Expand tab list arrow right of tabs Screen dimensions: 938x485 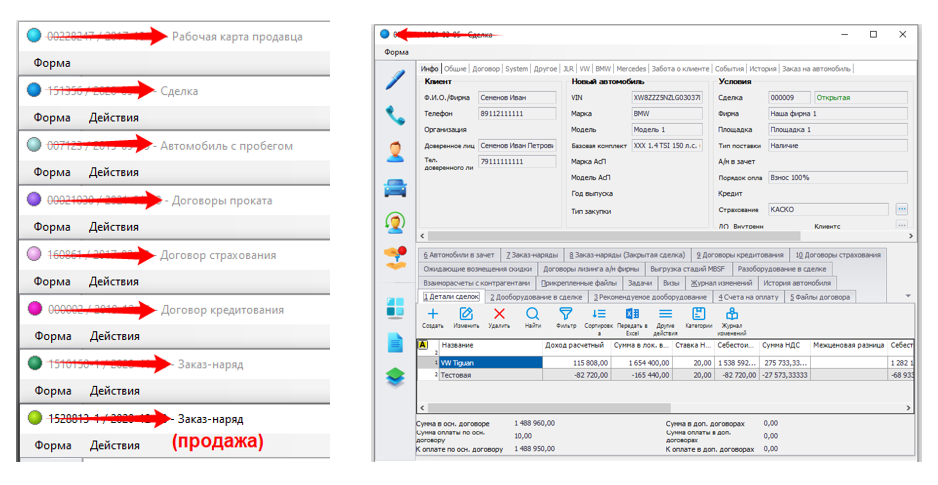click(908, 297)
